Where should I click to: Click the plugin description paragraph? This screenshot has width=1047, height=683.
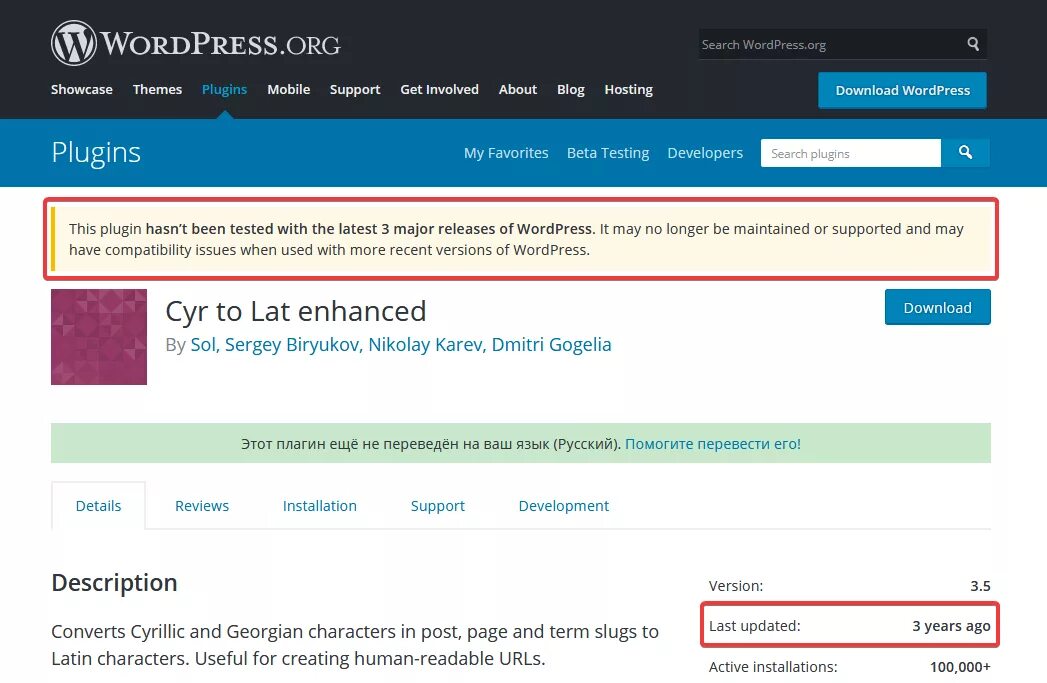coord(355,644)
